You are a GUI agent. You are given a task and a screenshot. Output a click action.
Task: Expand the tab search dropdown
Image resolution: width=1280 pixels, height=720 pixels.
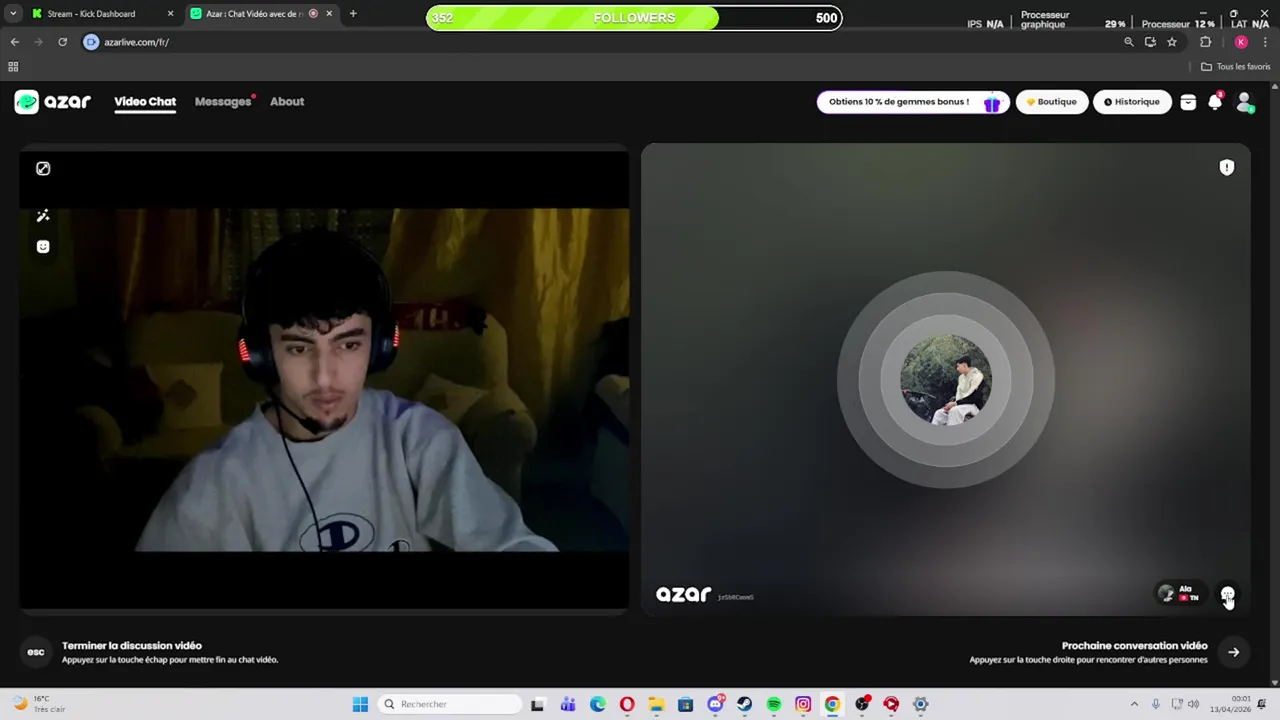pos(12,14)
